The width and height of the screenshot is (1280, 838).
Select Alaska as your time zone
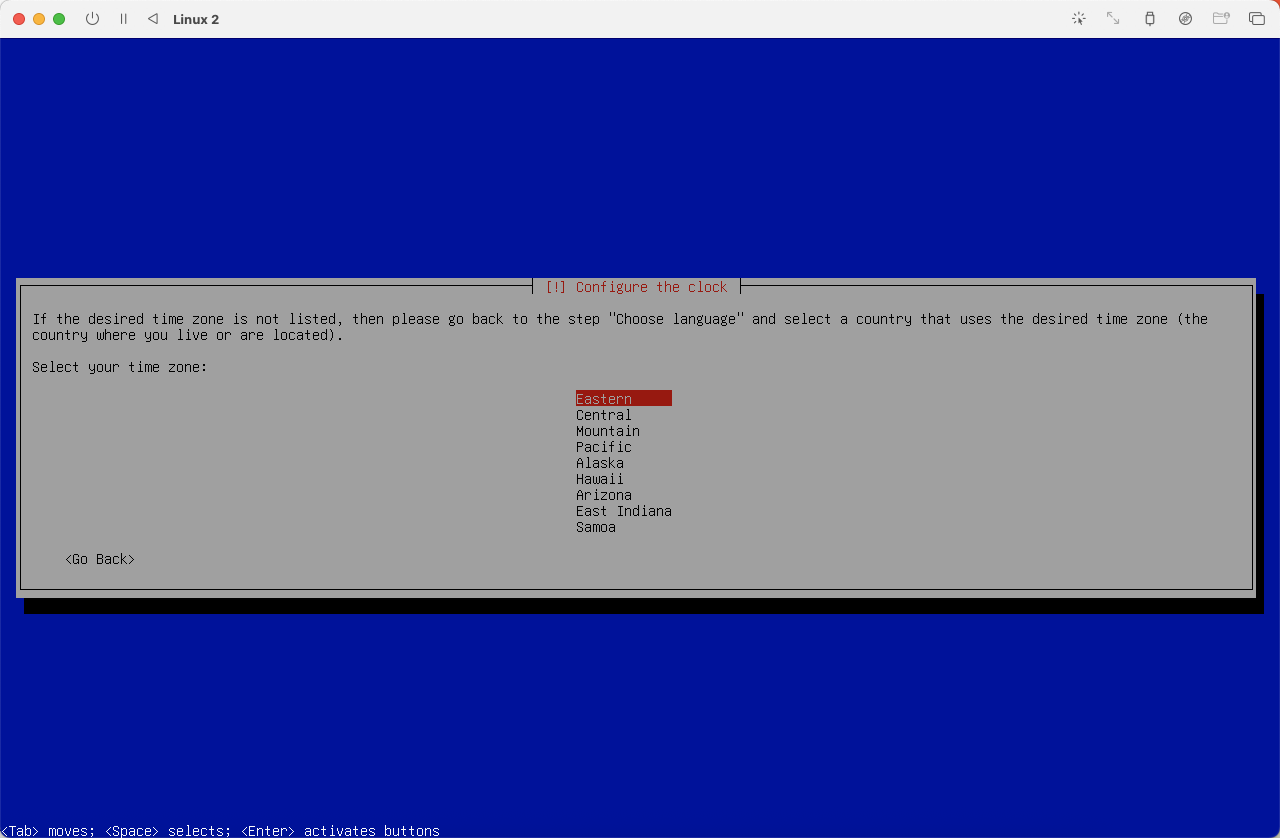(599, 463)
